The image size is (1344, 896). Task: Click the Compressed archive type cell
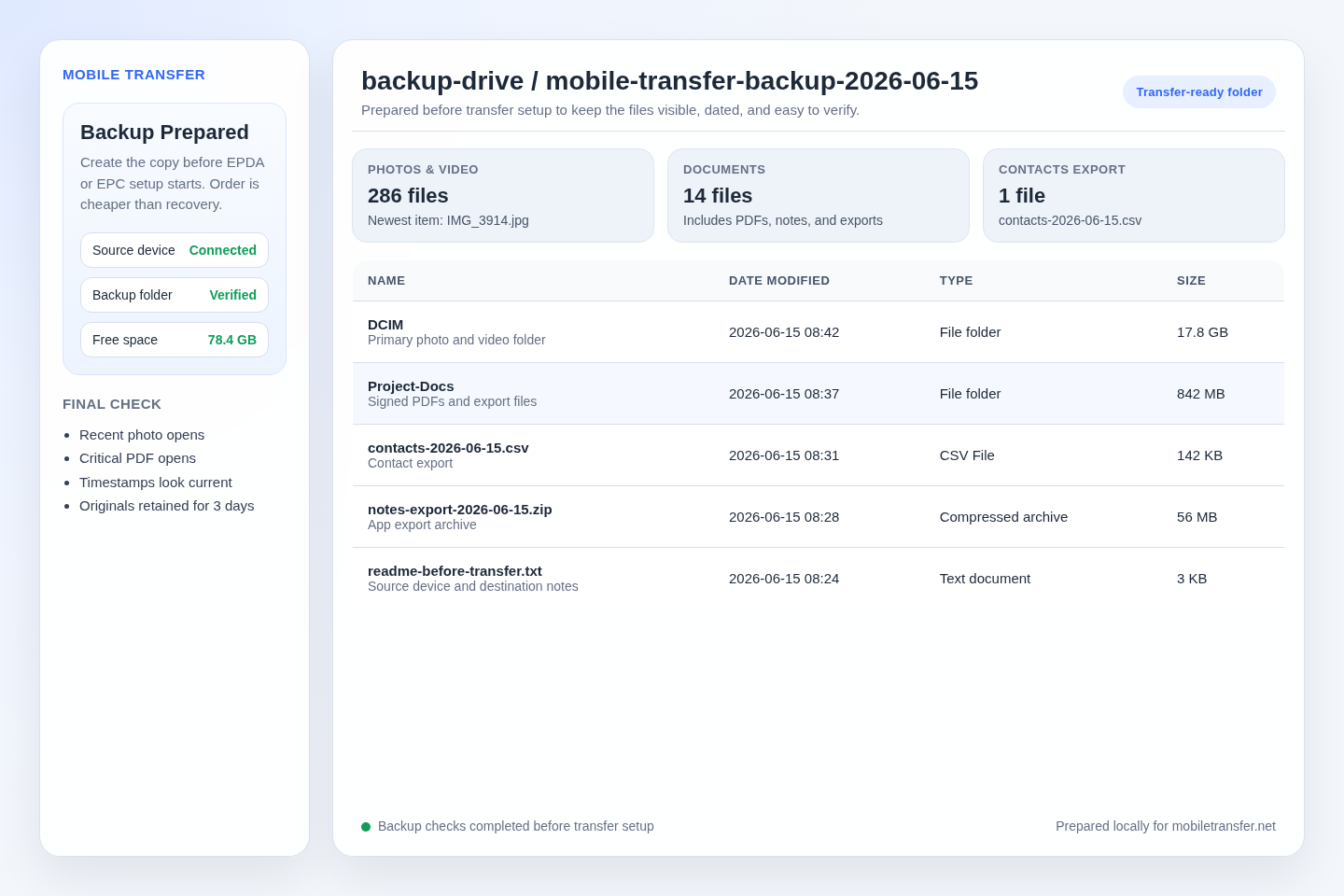[1003, 517]
